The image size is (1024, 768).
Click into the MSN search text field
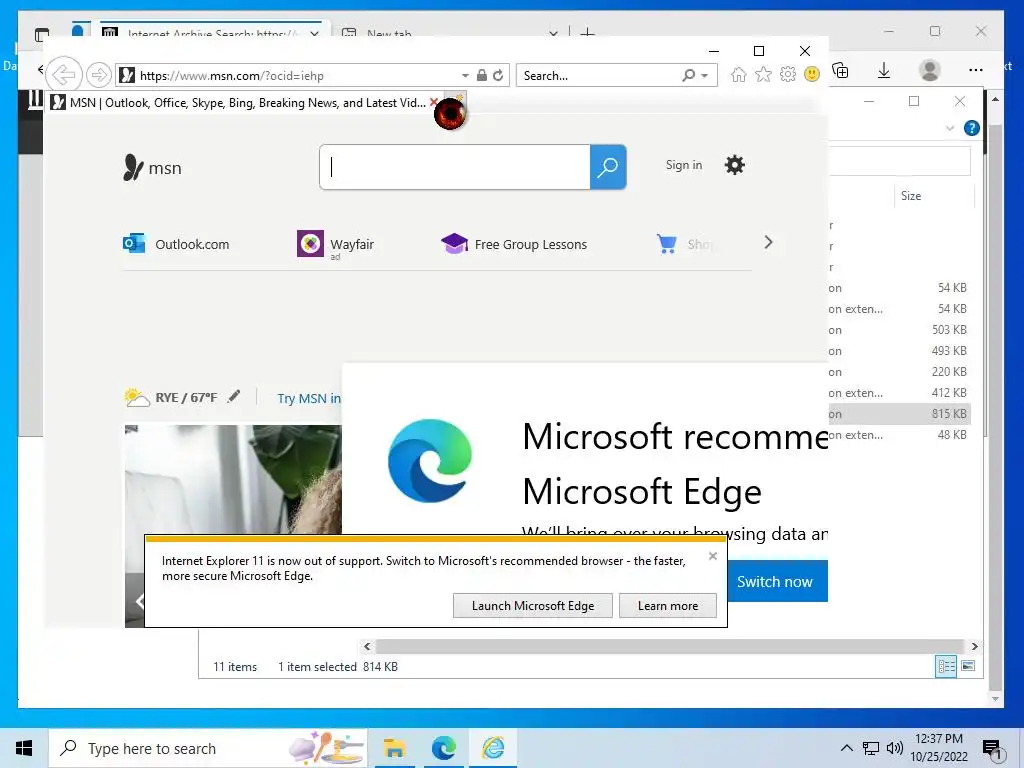[x=455, y=167]
